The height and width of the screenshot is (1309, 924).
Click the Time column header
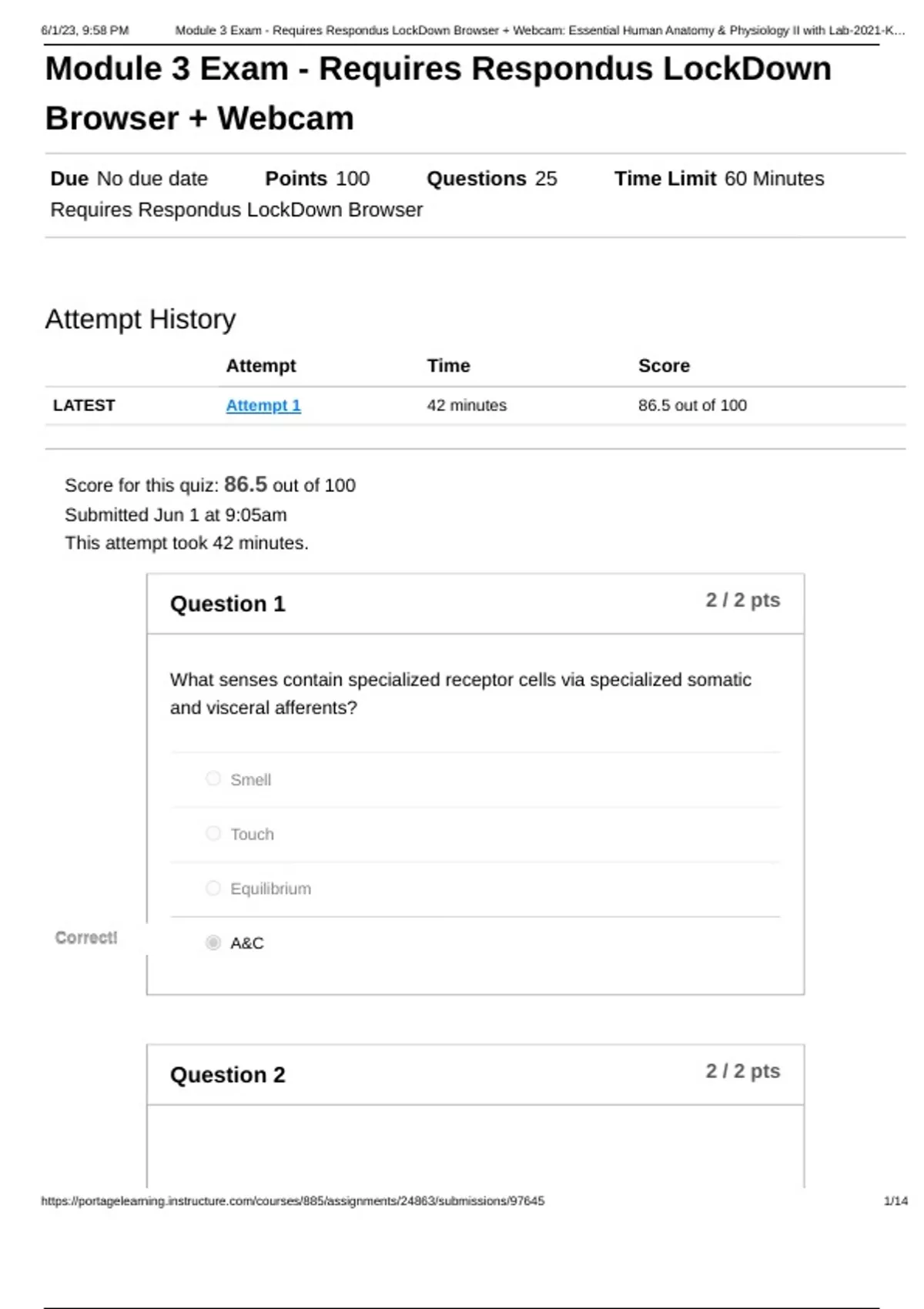[x=448, y=366]
